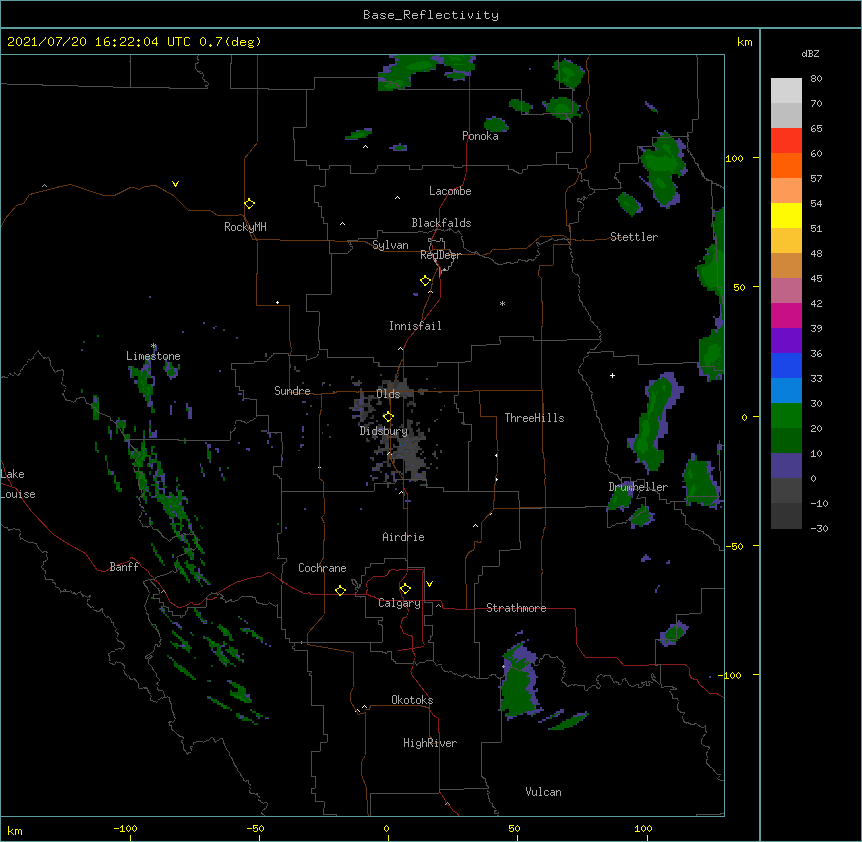This screenshot has height=842, width=862.
Task: Click the Ponoka city label
Action: click(x=480, y=136)
